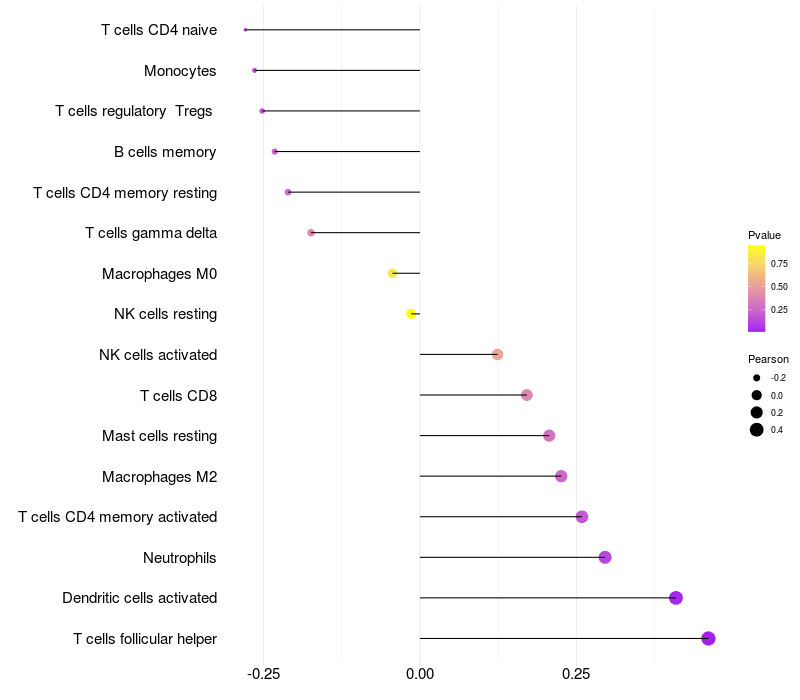Click the 0.25 x-axis tick label
This screenshot has width=800, height=700.
click(x=576, y=675)
